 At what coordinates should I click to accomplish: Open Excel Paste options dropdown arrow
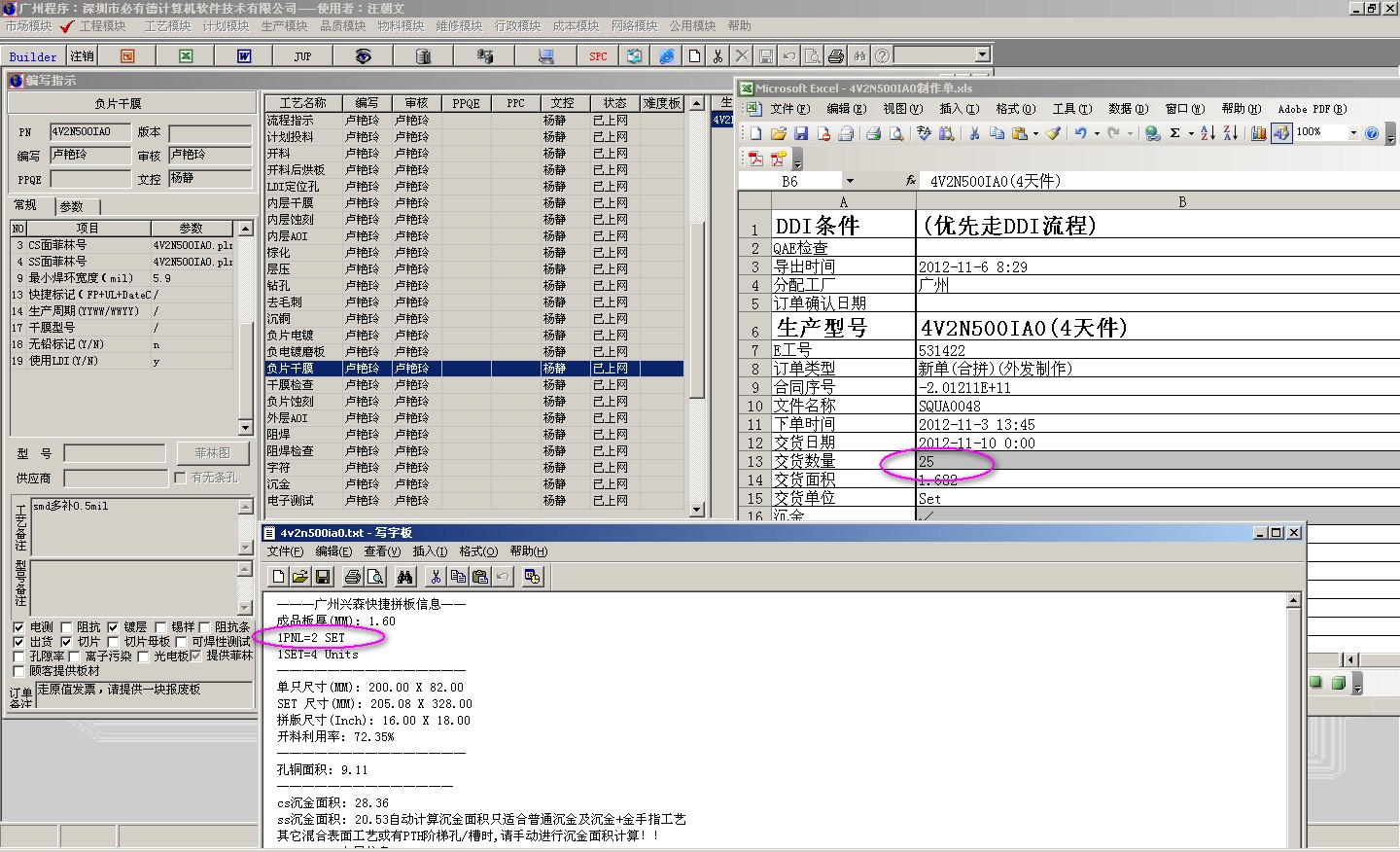click(1035, 134)
